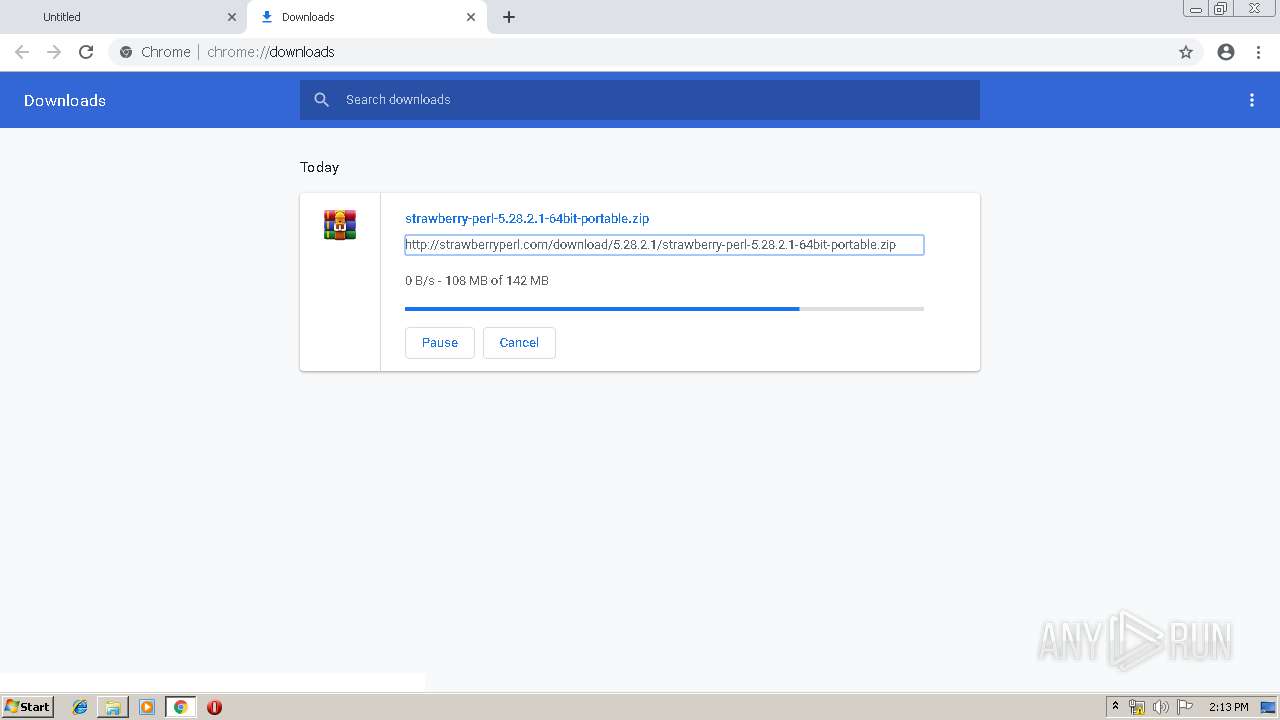1280x720 pixels.
Task: Pause the strawberry-perl download
Action: click(440, 342)
